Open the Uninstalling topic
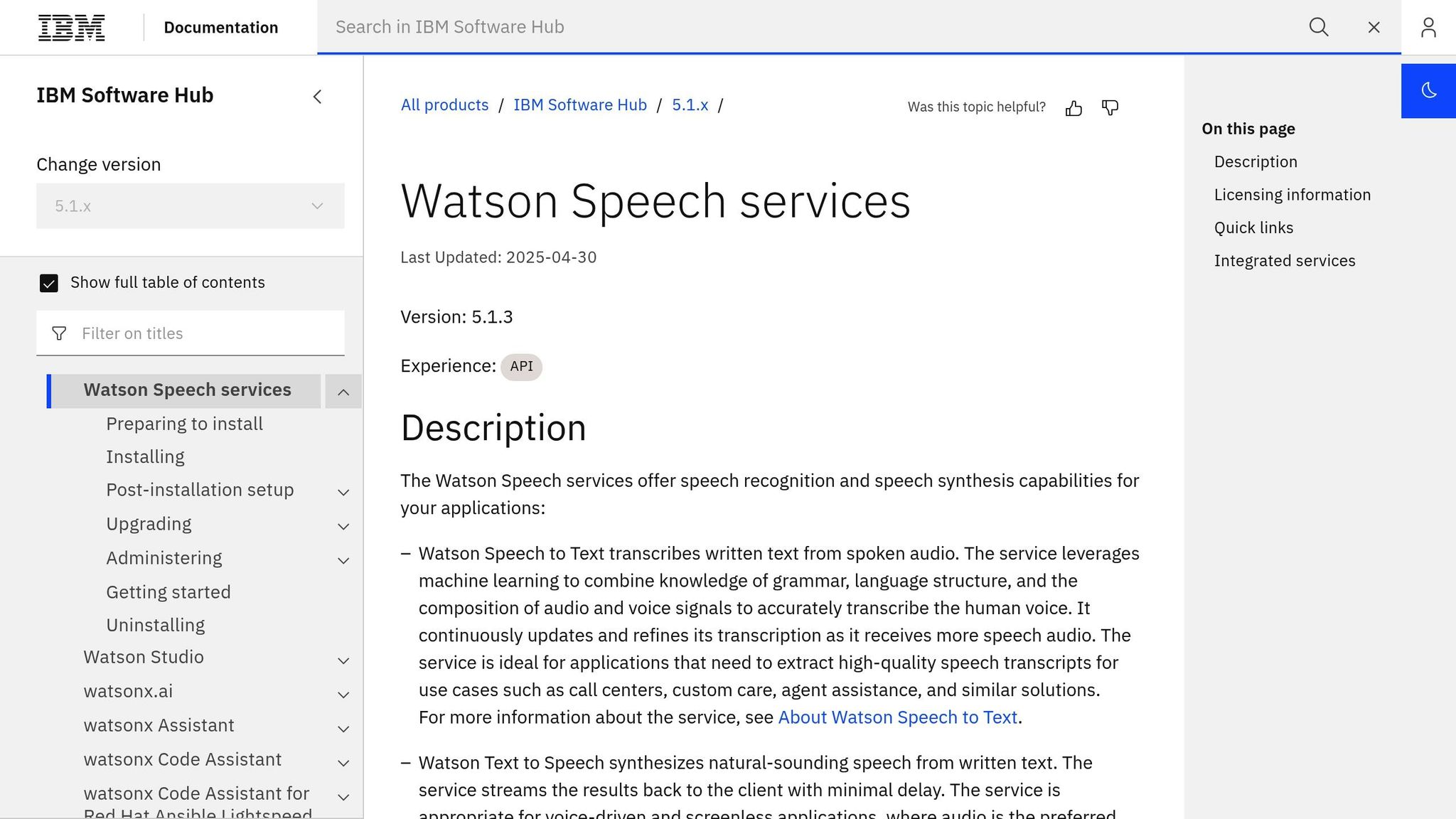Image resolution: width=1456 pixels, height=819 pixels. click(x=155, y=625)
